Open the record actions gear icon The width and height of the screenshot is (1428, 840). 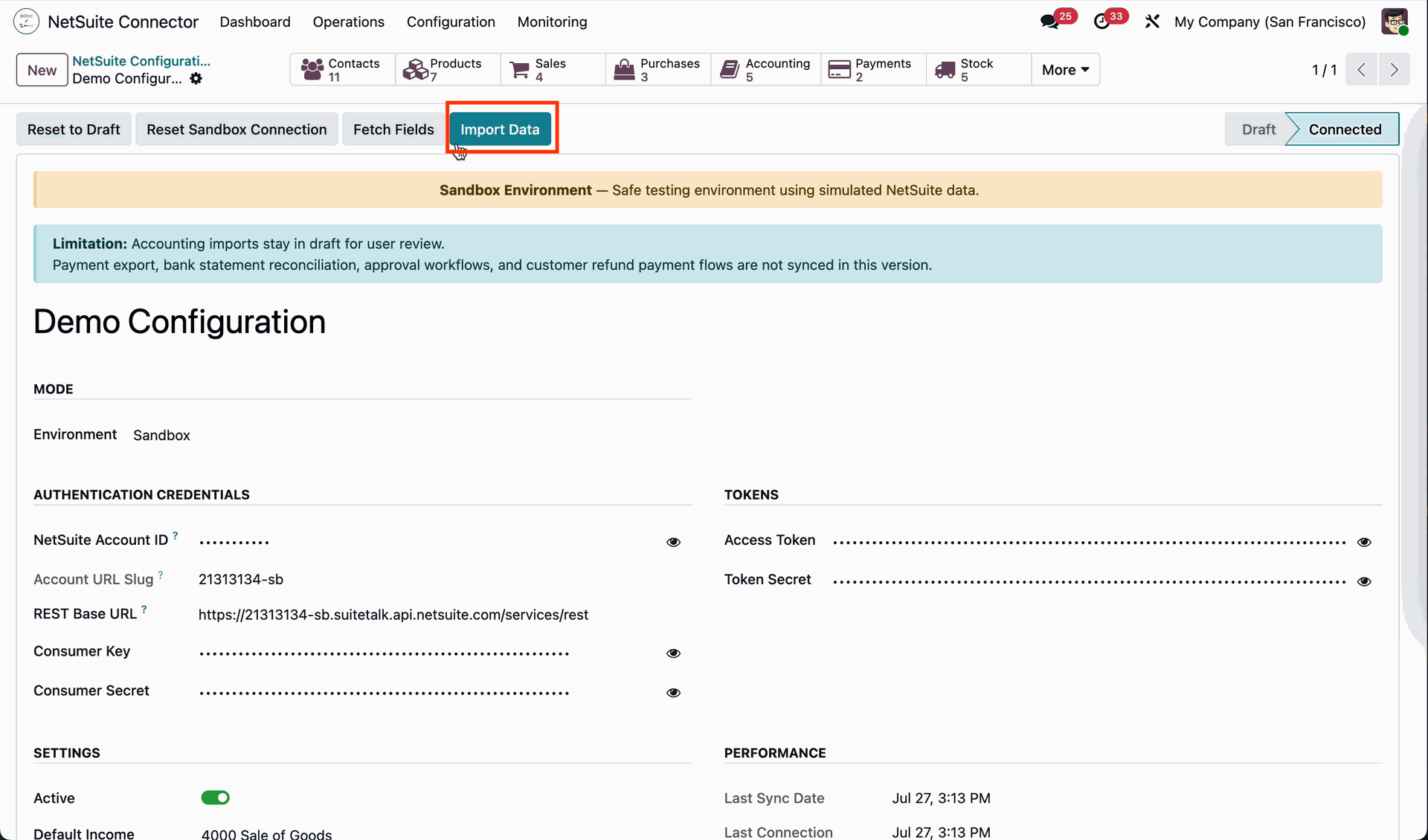(x=196, y=79)
